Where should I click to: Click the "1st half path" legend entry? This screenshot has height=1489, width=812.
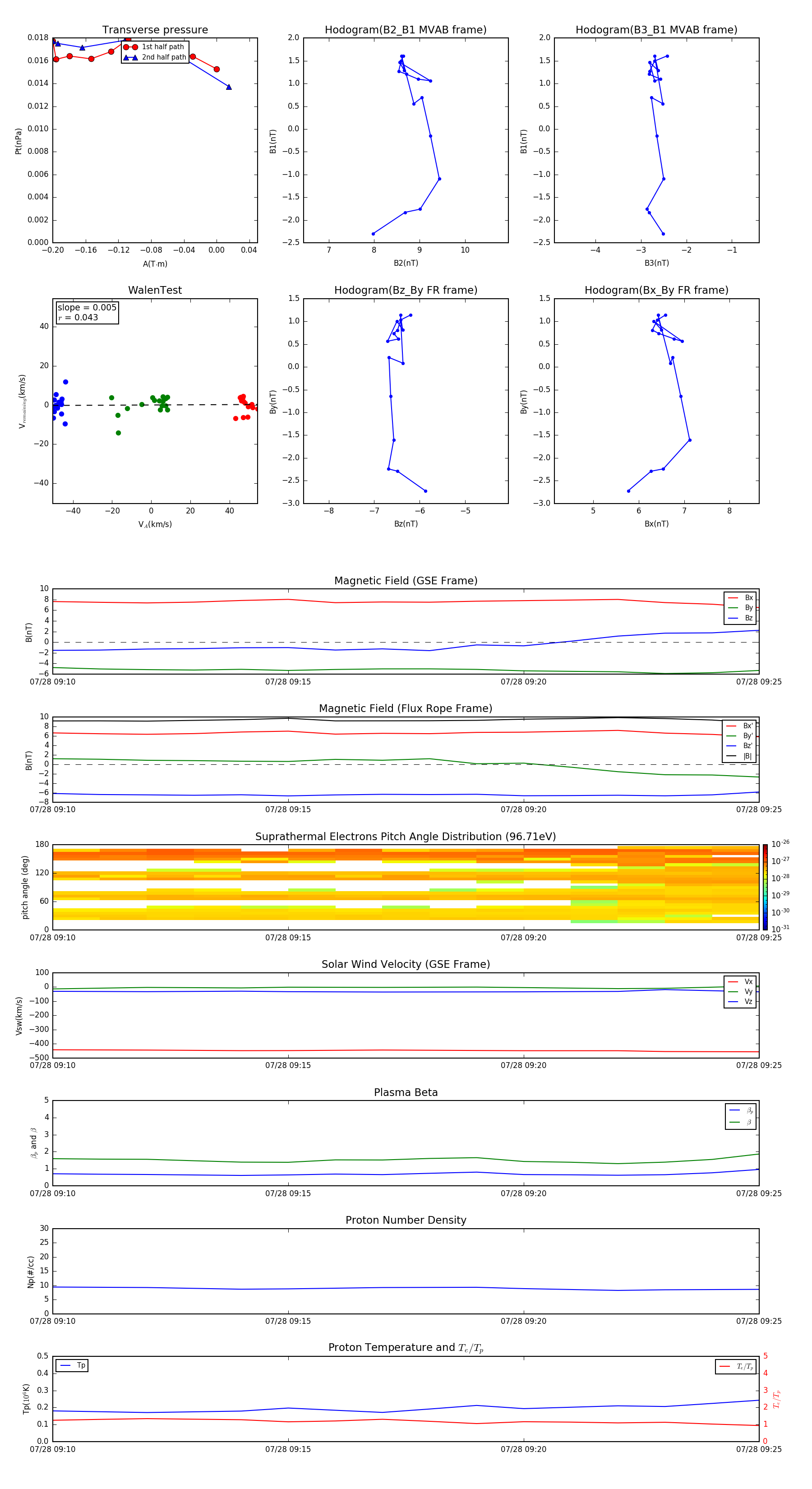click(x=154, y=47)
